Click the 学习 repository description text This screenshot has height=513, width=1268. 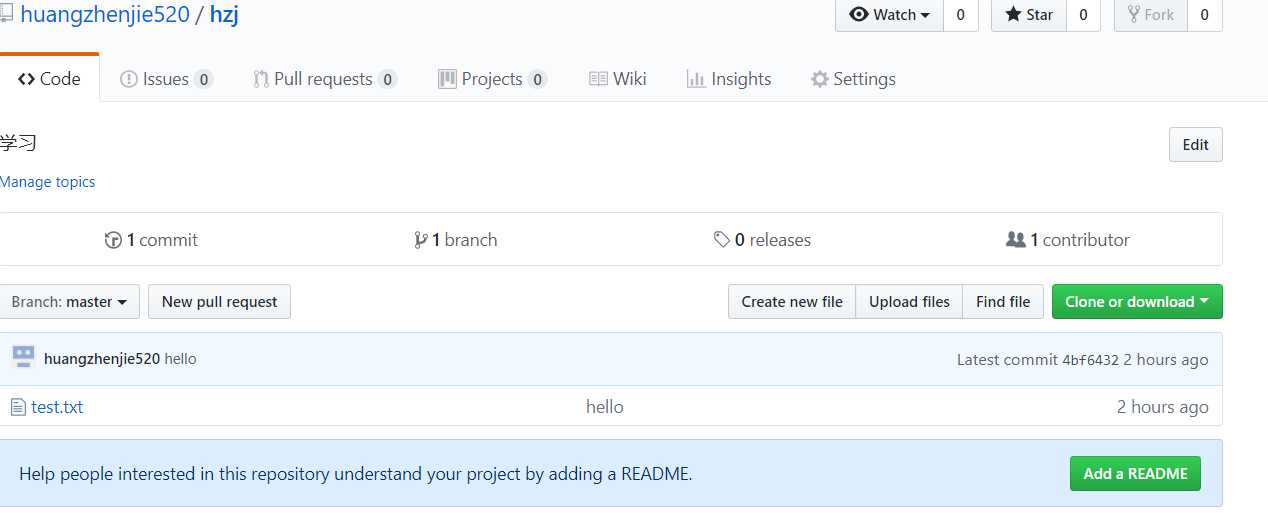(18, 143)
